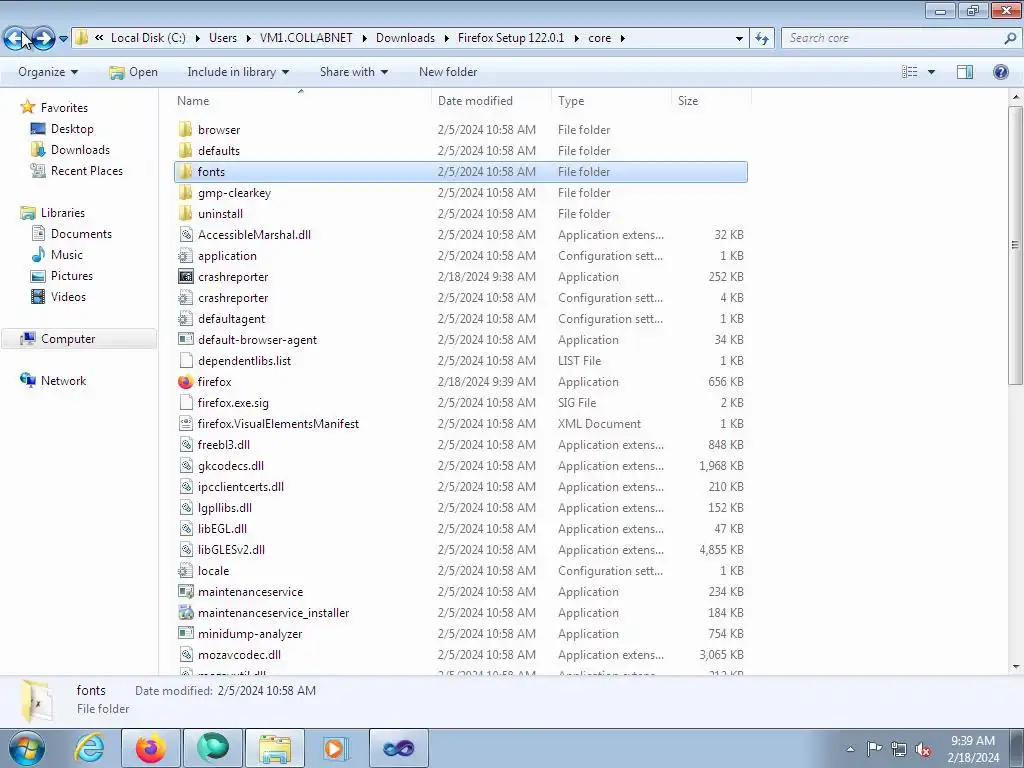This screenshot has width=1024, height=768.
Task: Open Internet Explorer from taskbar
Action: tap(89, 748)
